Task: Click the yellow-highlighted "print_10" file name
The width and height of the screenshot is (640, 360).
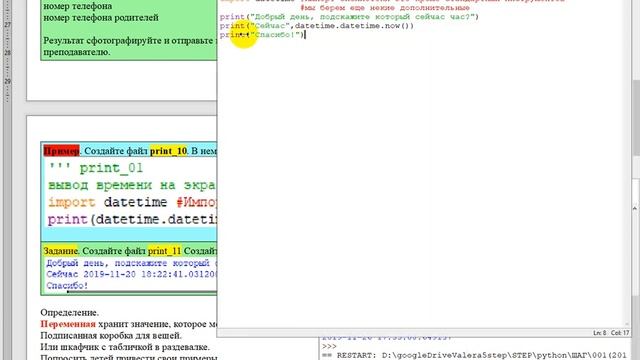Action: point(168,151)
